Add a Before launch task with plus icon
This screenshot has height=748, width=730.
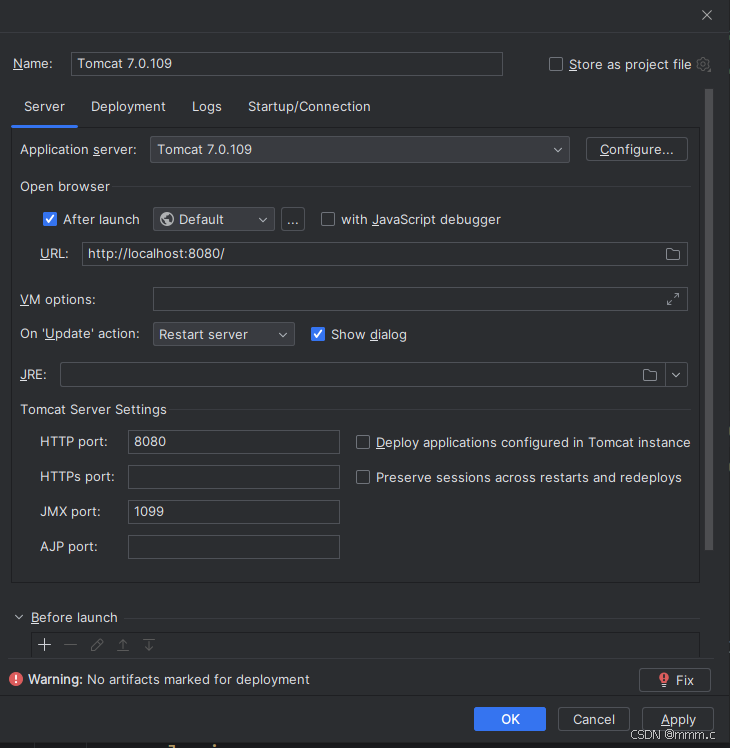point(44,645)
